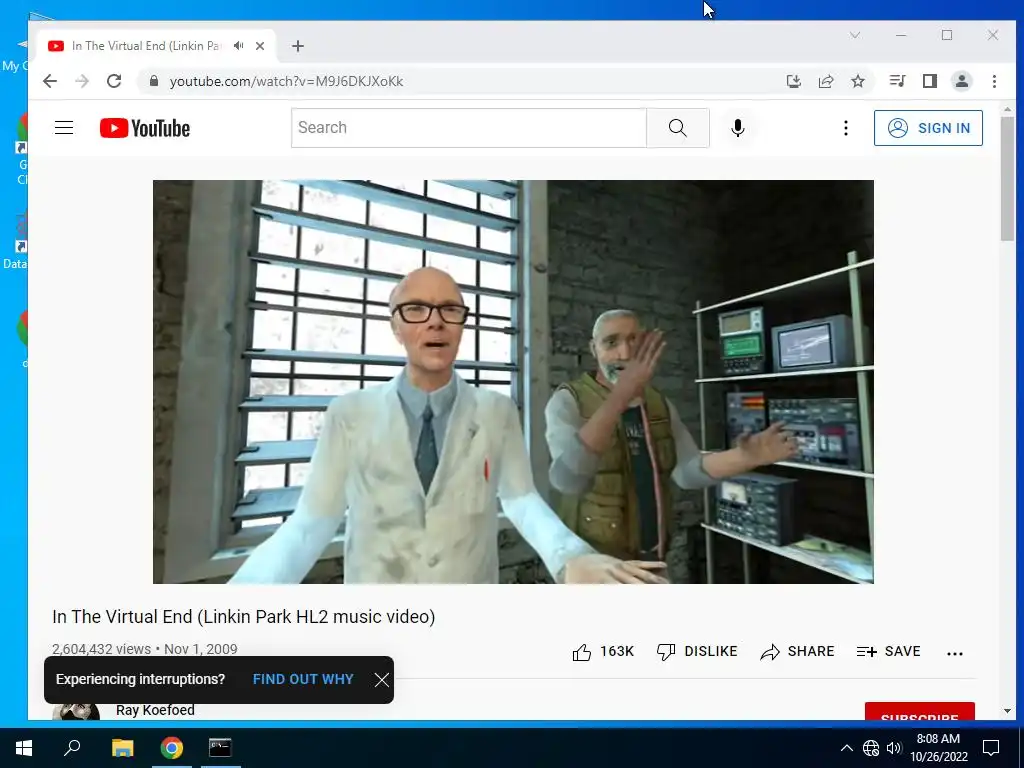The height and width of the screenshot is (768, 1024).
Task: Mute tab via speaker icon on tab
Action: pos(239,46)
